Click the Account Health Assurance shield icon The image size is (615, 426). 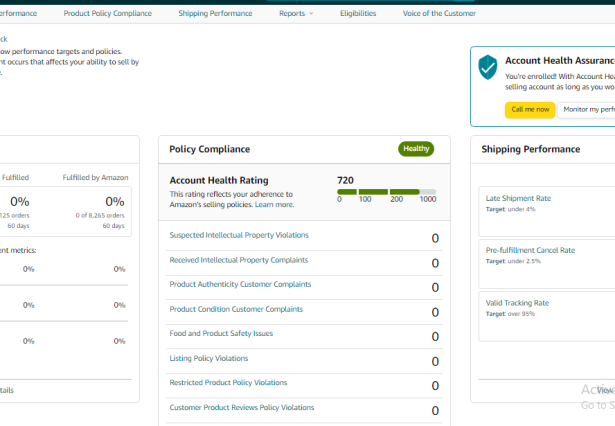(488, 67)
